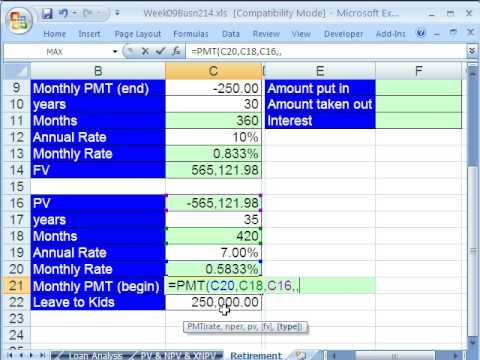Click the cell showing 360 months
Viewport: 480px width, 360px height.
click(x=213, y=121)
